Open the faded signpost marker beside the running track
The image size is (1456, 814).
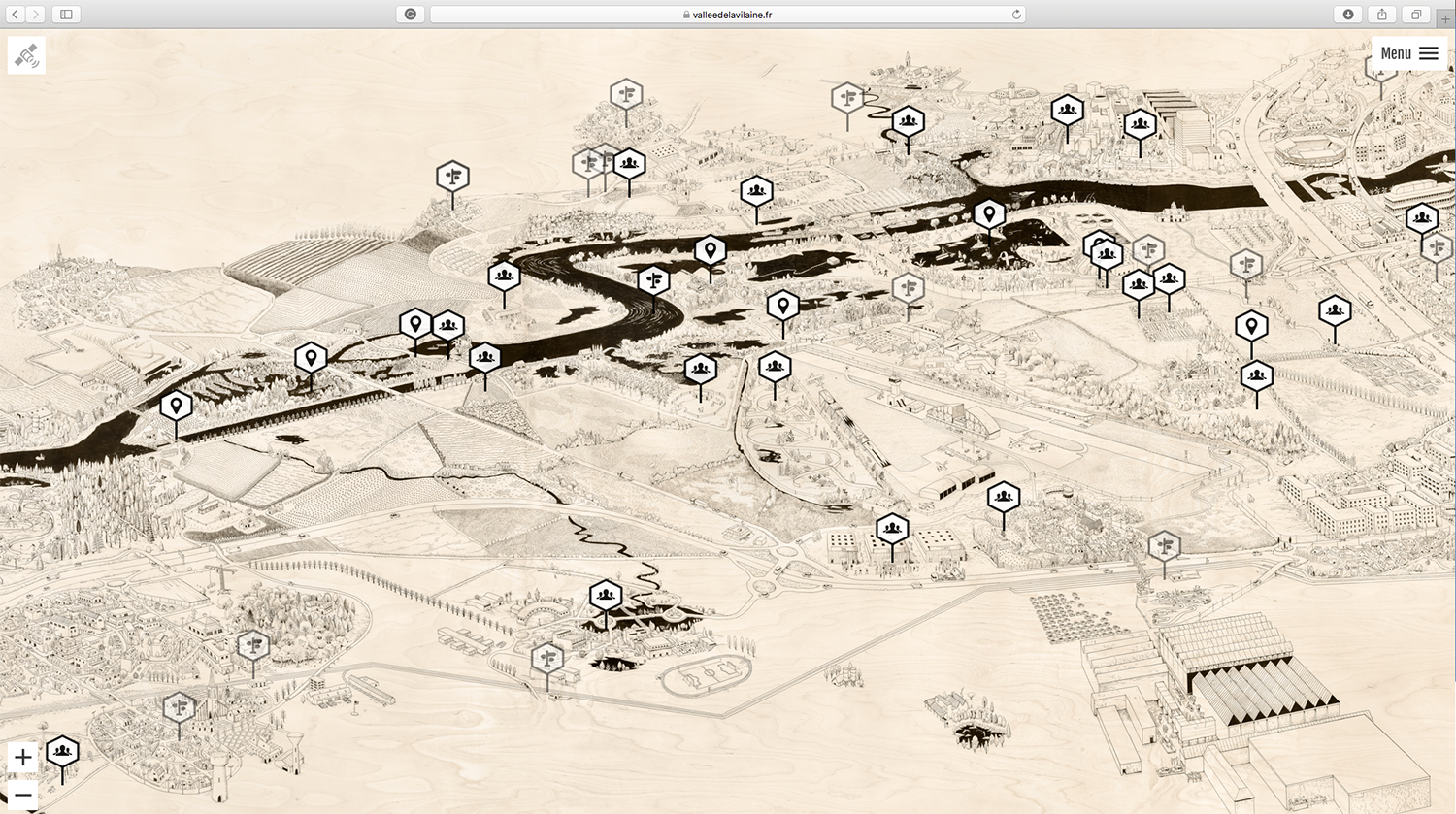tap(547, 659)
